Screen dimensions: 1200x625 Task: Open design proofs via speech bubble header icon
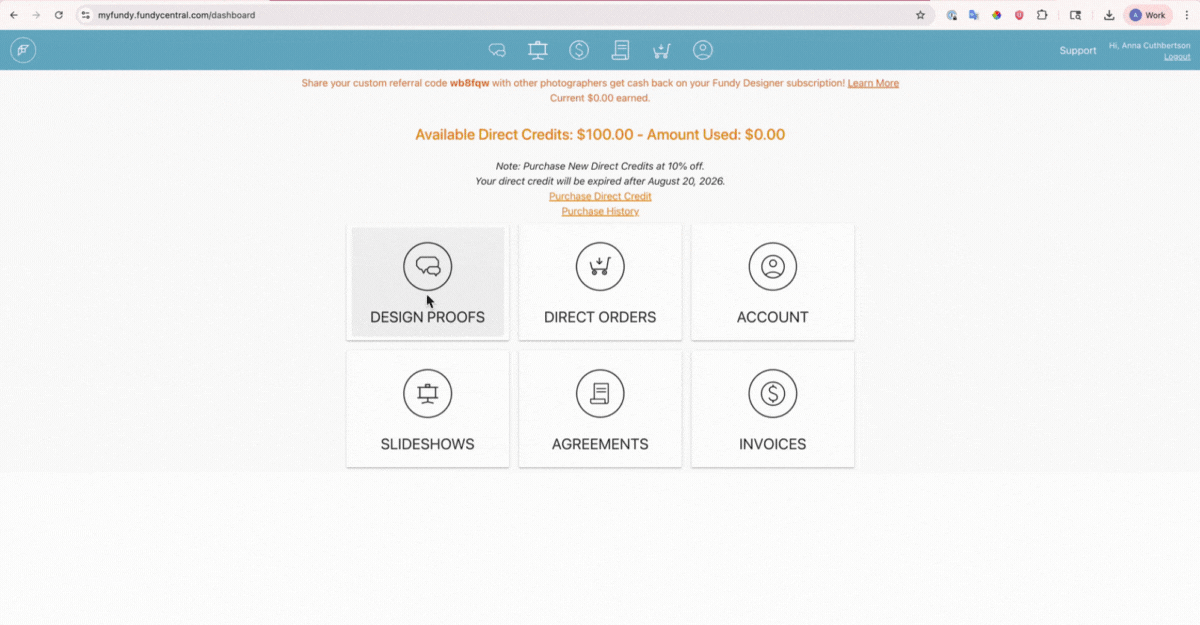497,50
